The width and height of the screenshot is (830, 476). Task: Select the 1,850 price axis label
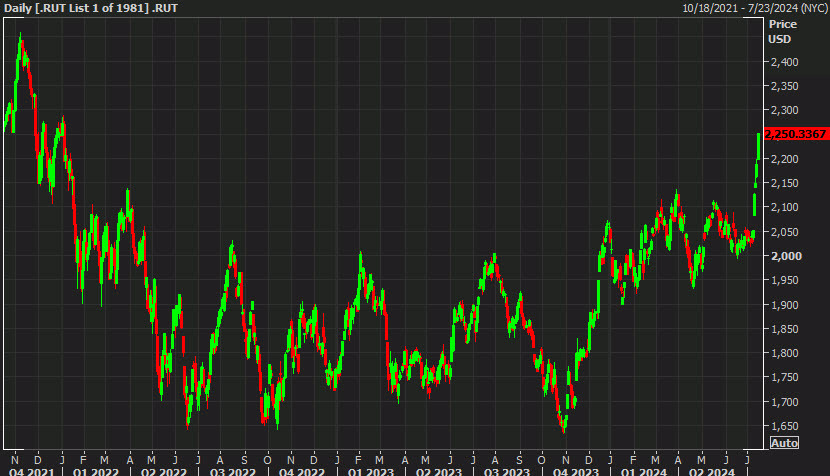[x=784, y=329]
